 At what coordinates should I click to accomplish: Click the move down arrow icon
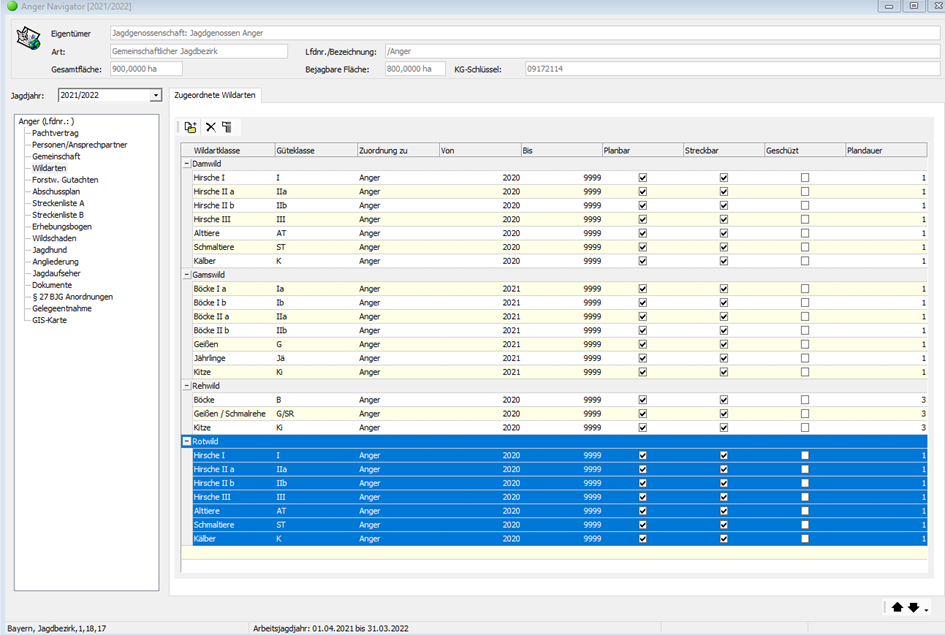pyautogui.click(x=913, y=607)
